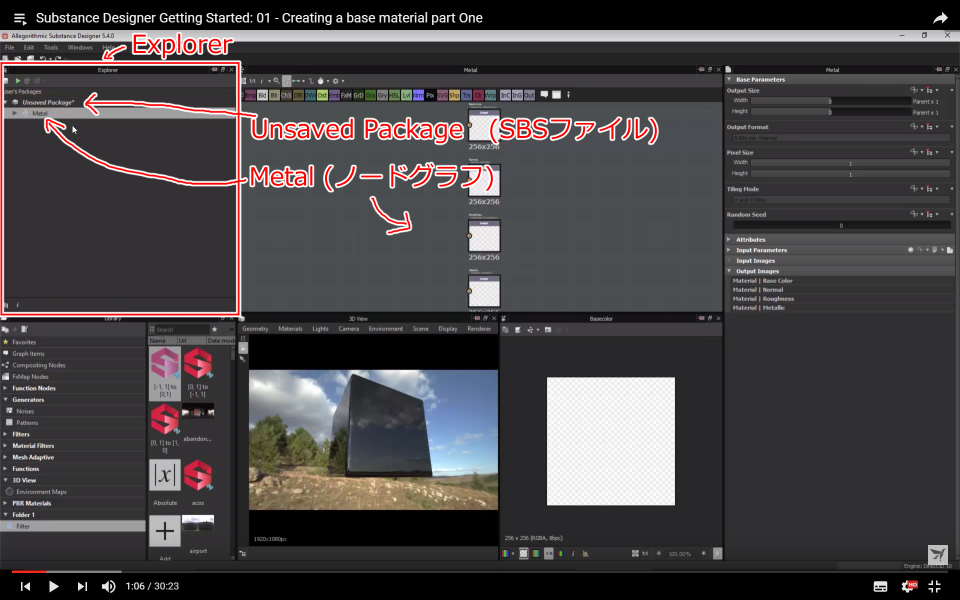Viewport: 960px width, 600px height.
Task: Play the YouTube video
Action: [x=53, y=587]
